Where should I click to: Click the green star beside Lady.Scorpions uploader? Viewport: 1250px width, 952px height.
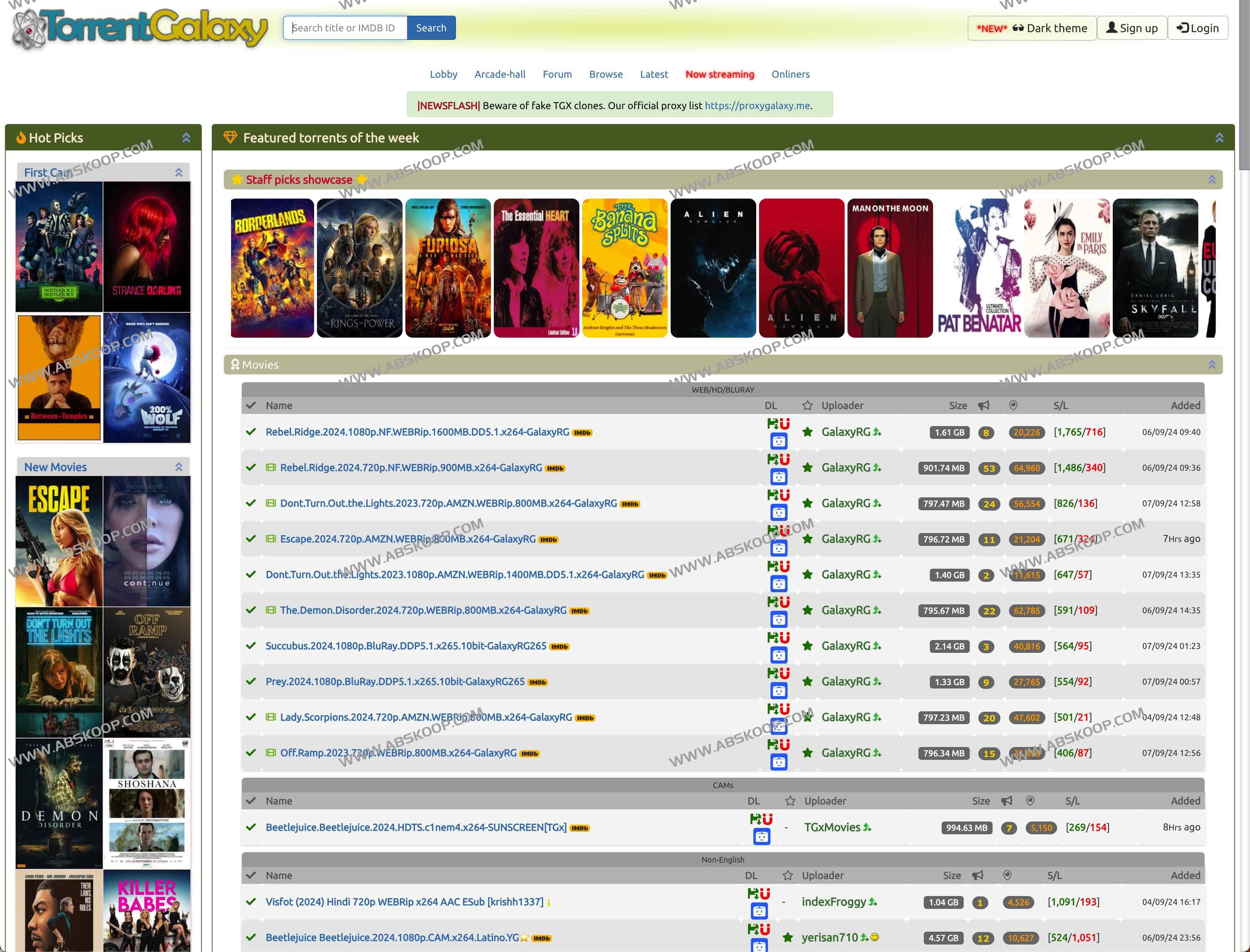808,717
